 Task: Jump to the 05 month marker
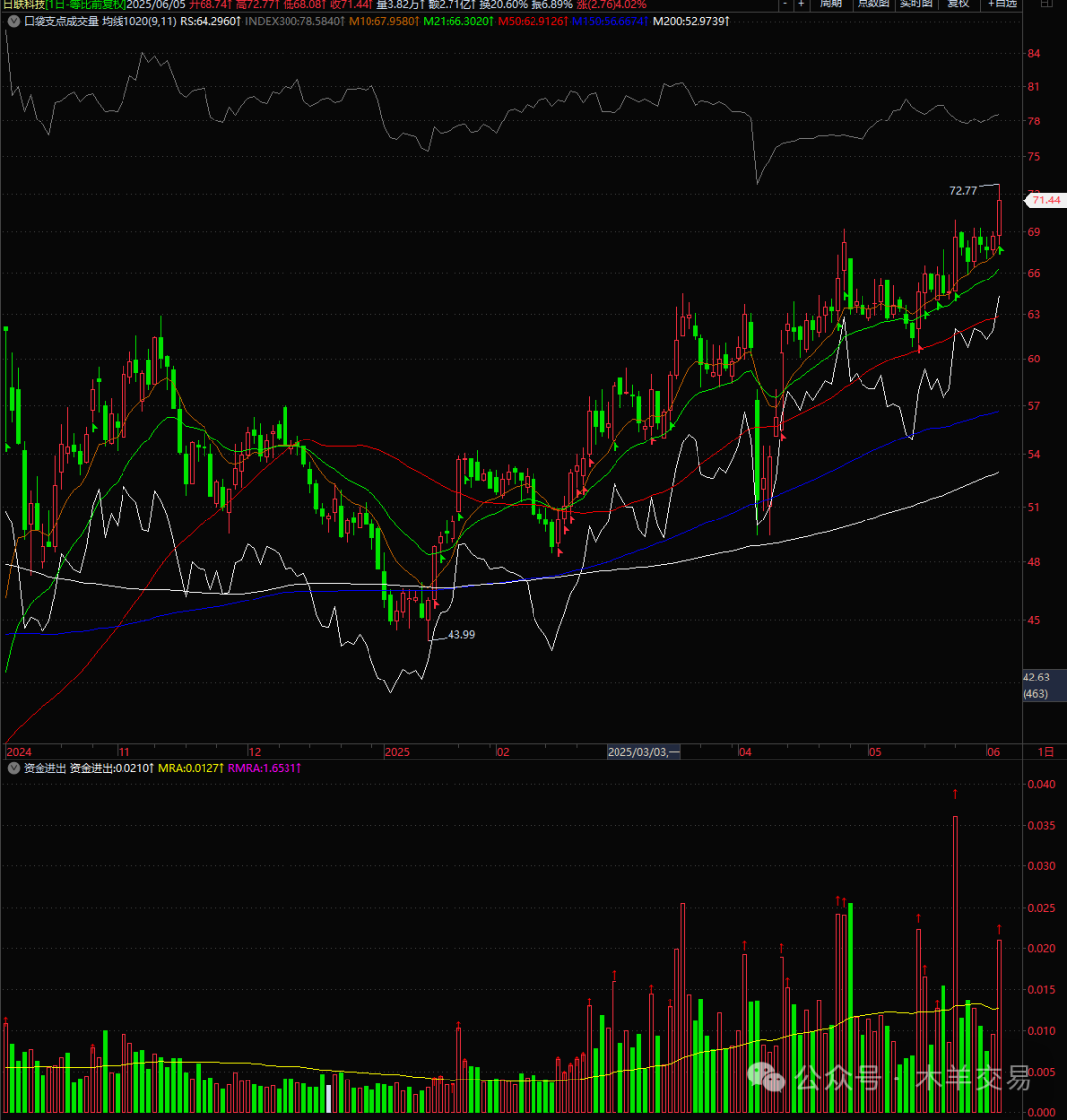(x=874, y=752)
